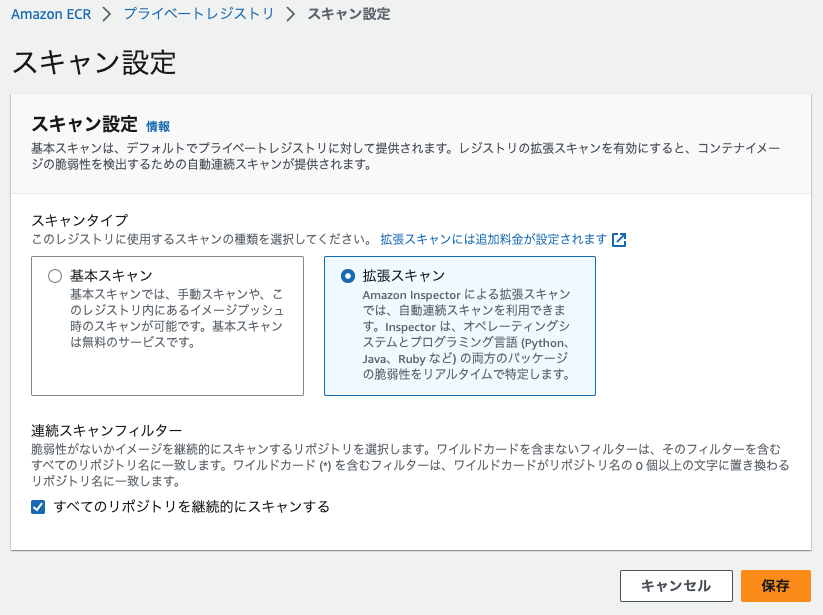The image size is (823, 615).
Task: Open the 拡張スキャン追加料金 pricing link
Action: tap(494, 239)
